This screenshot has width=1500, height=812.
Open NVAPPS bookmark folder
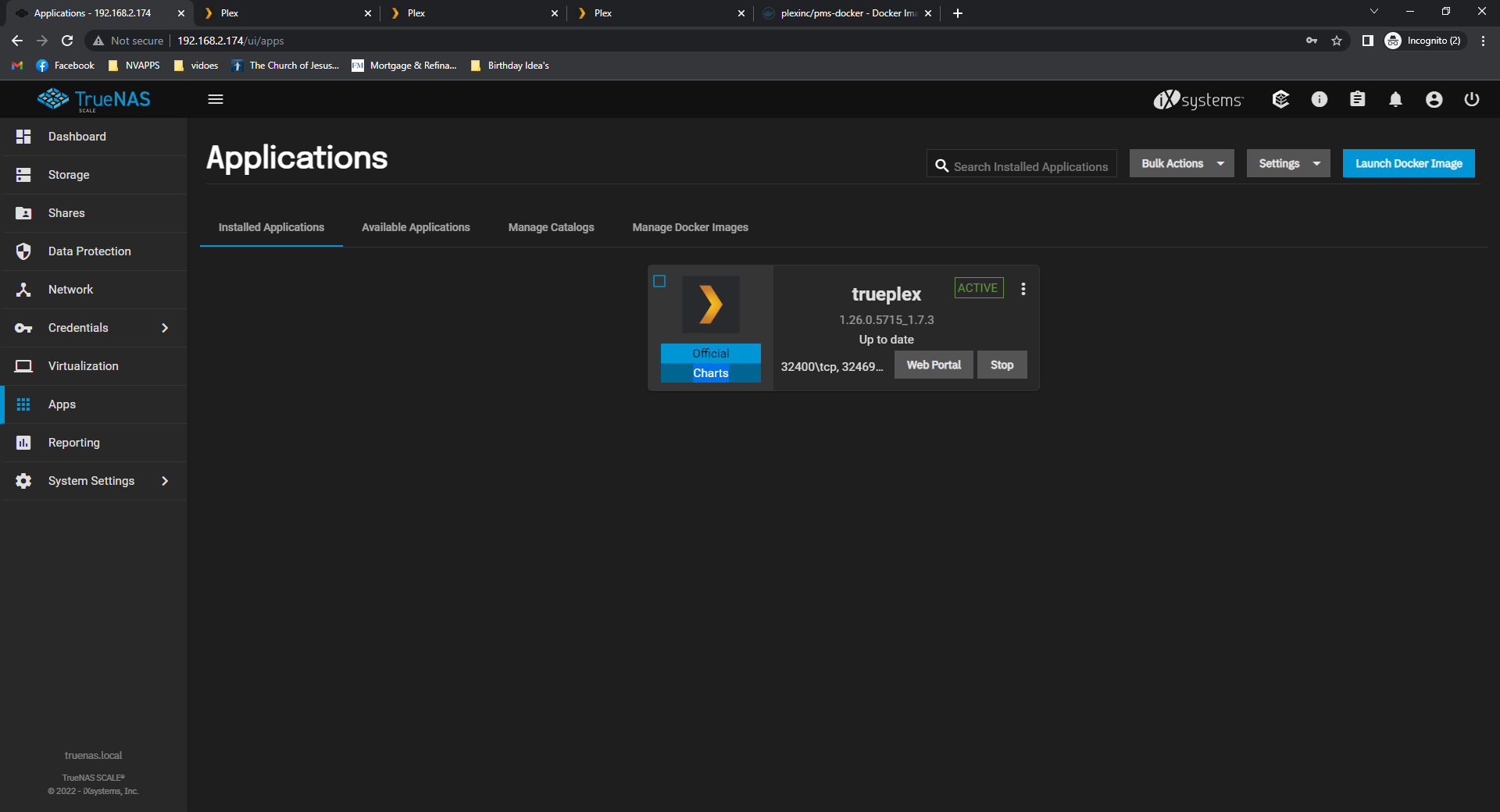[x=134, y=66]
